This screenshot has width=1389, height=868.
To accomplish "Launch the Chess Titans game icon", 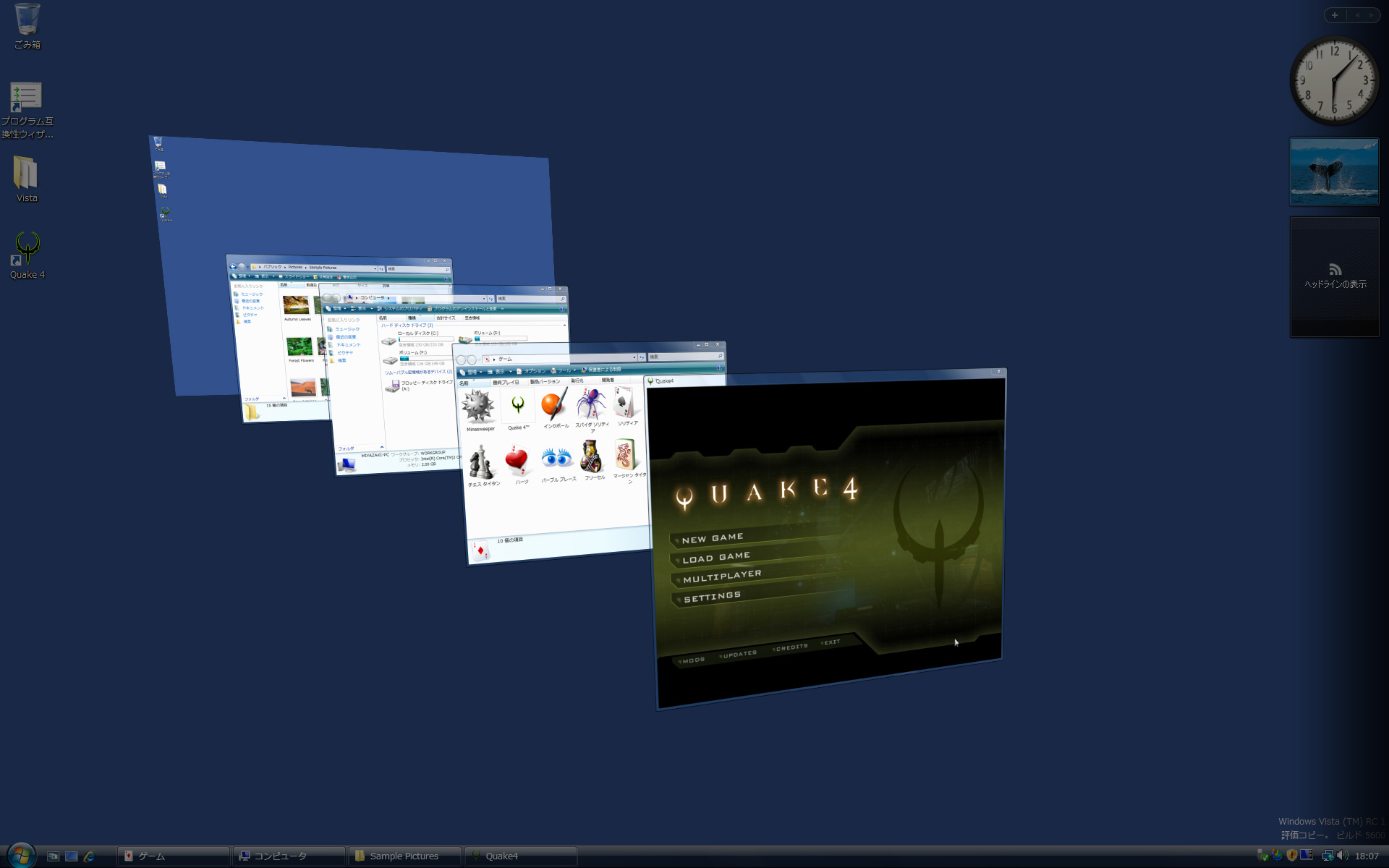I will pyautogui.click(x=480, y=461).
